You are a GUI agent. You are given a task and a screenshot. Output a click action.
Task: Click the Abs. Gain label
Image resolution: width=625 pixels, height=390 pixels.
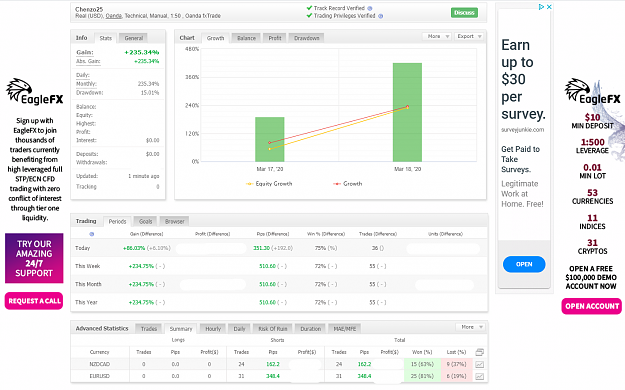click(x=88, y=61)
